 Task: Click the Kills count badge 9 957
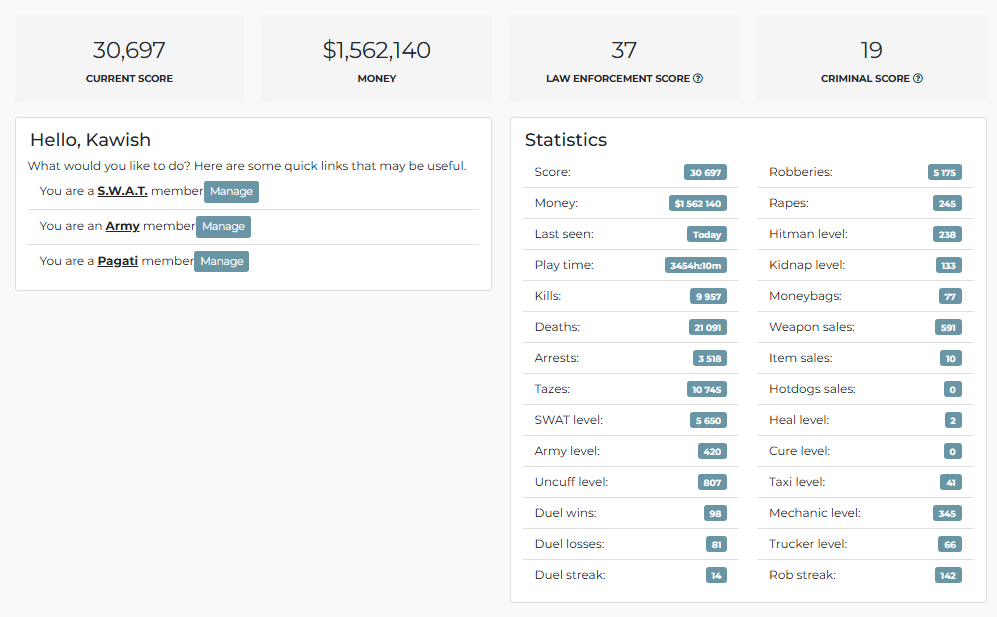(x=708, y=296)
